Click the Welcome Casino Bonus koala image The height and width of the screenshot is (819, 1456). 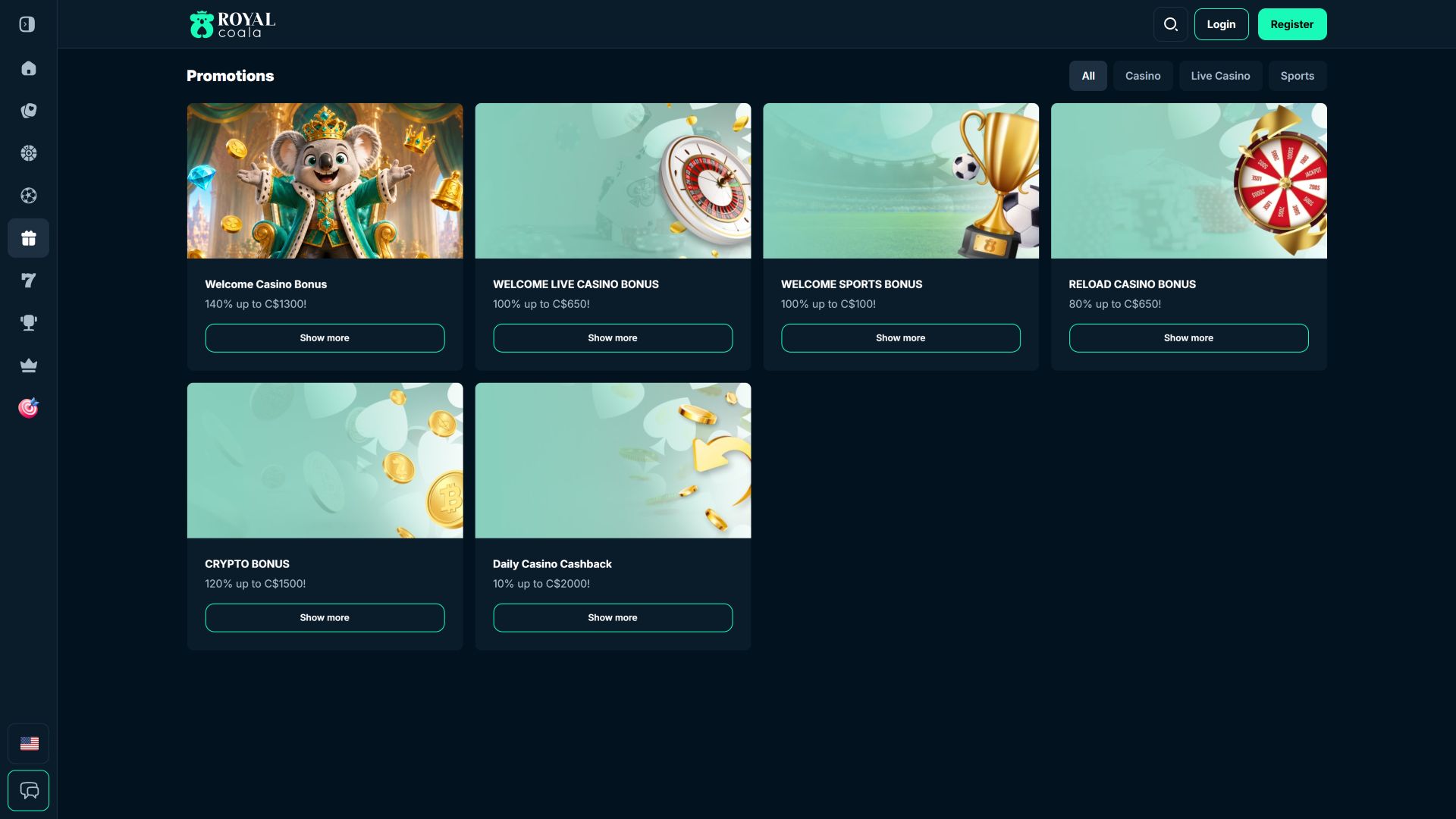[325, 180]
